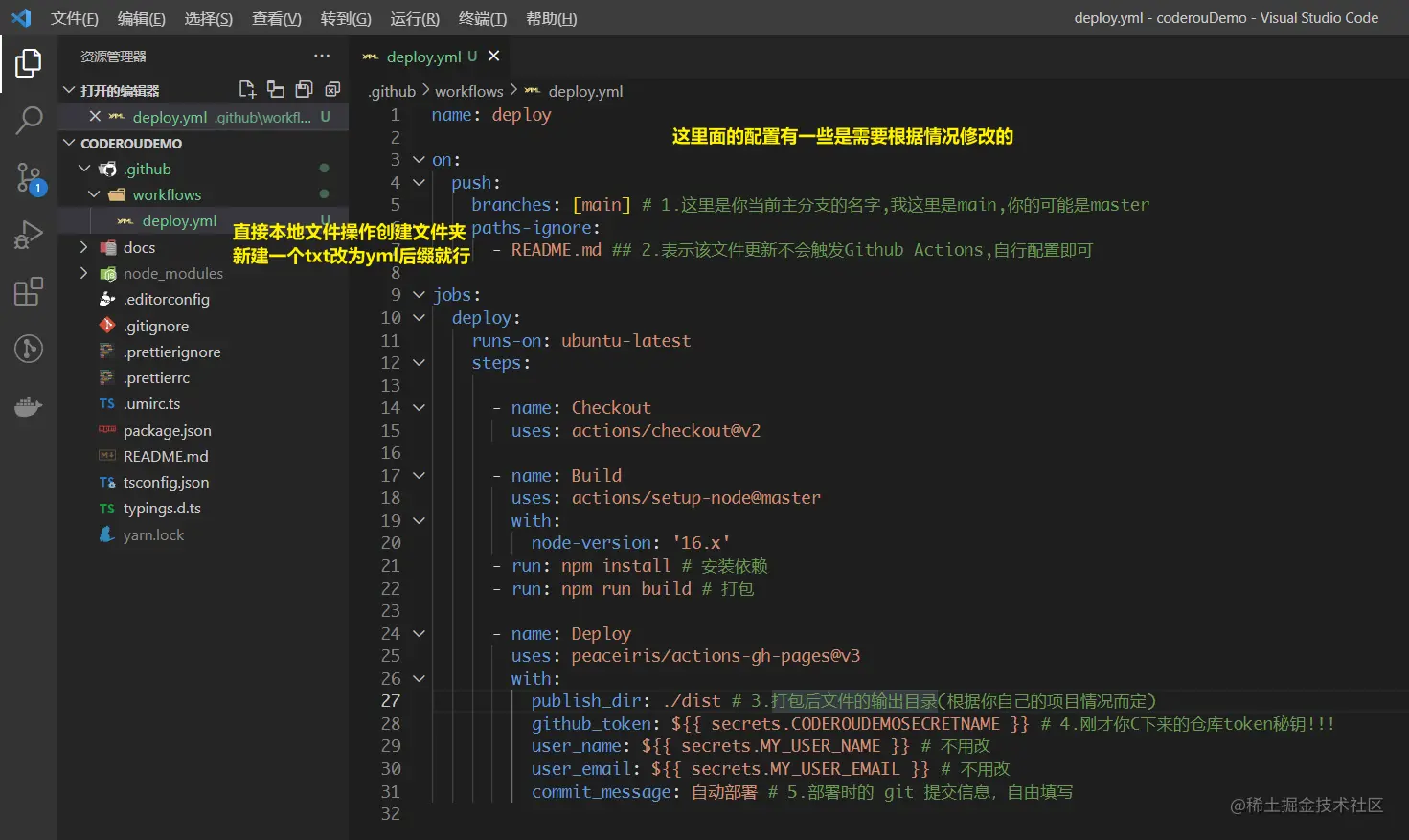Click Close All Editors icon
This screenshot has width=1409, height=840.
tap(332, 89)
